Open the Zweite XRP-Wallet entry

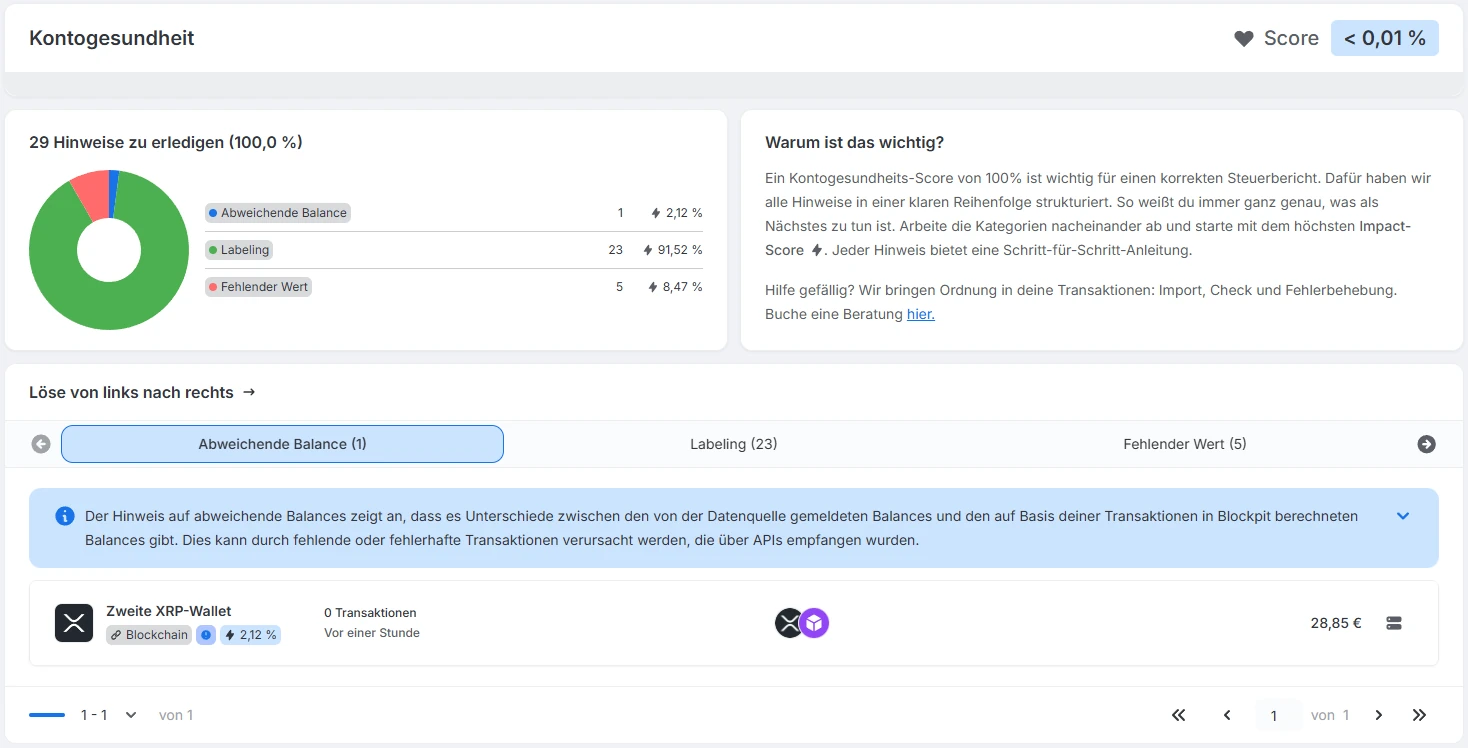[x=734, y=623]
